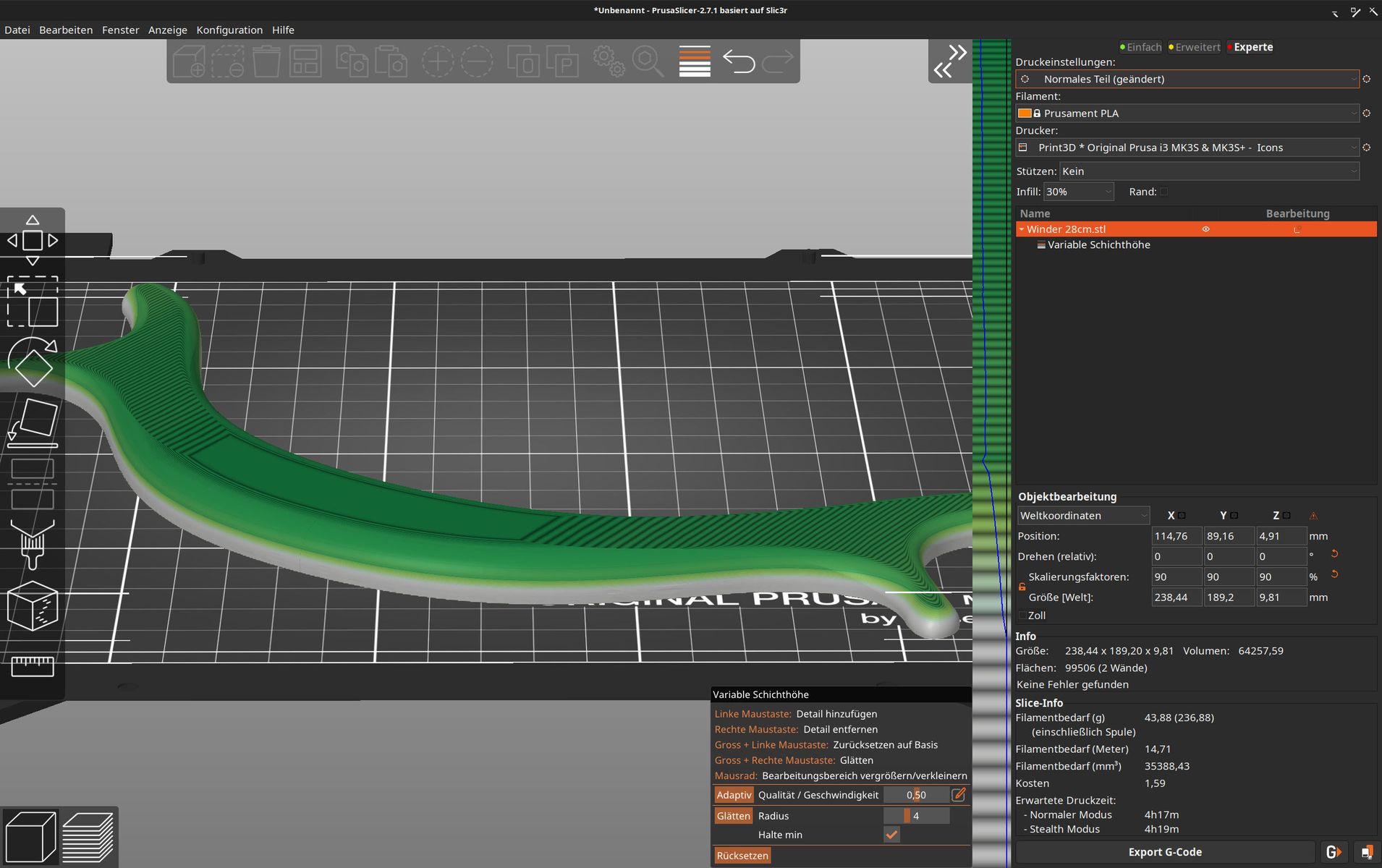Image resolution: width=1382 pixels, height=868 pixels.
Task: Open the Stützen supports dropdown
Action: click(1208, 171)
